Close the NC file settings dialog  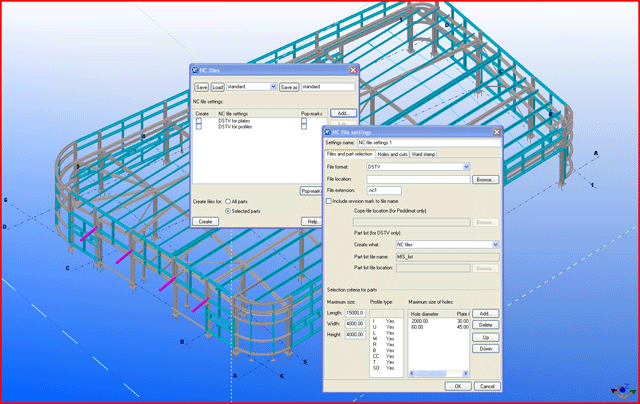497,132
